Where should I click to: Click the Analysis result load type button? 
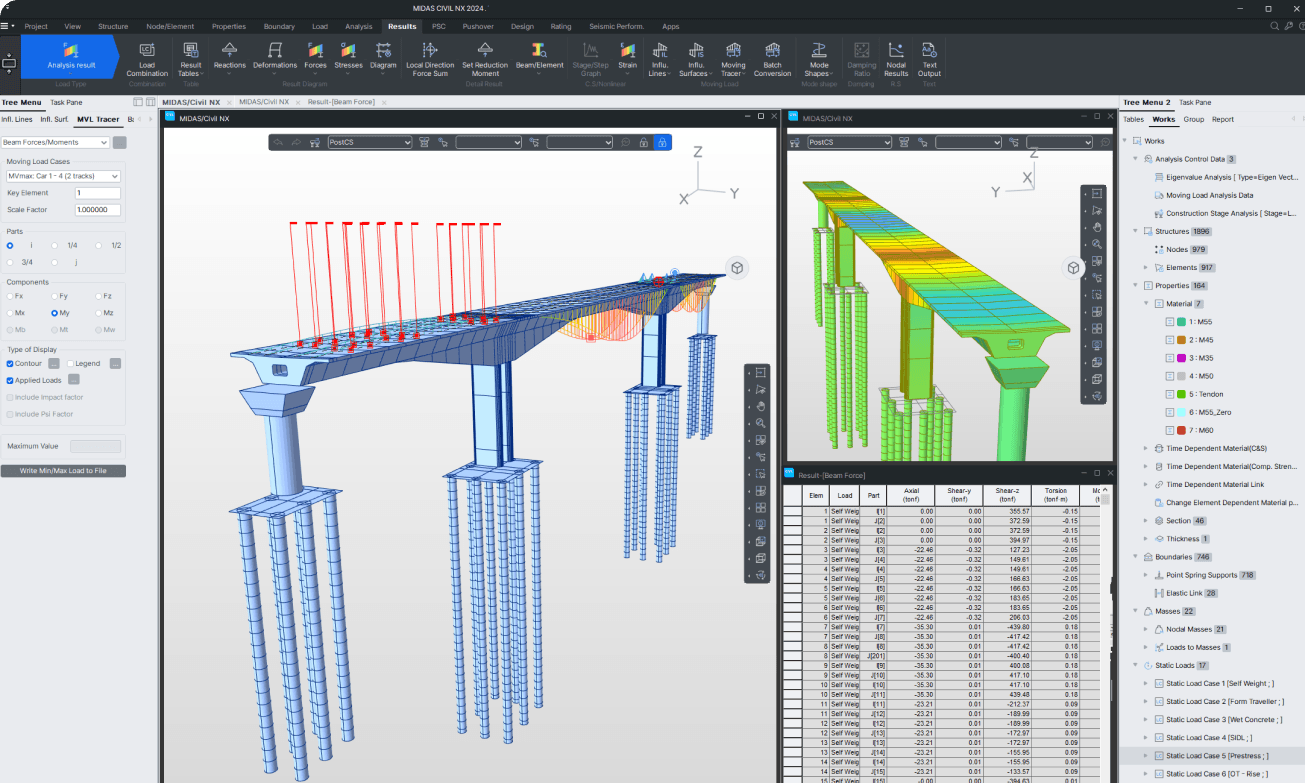pyautogui.click(x=70, y=56)
